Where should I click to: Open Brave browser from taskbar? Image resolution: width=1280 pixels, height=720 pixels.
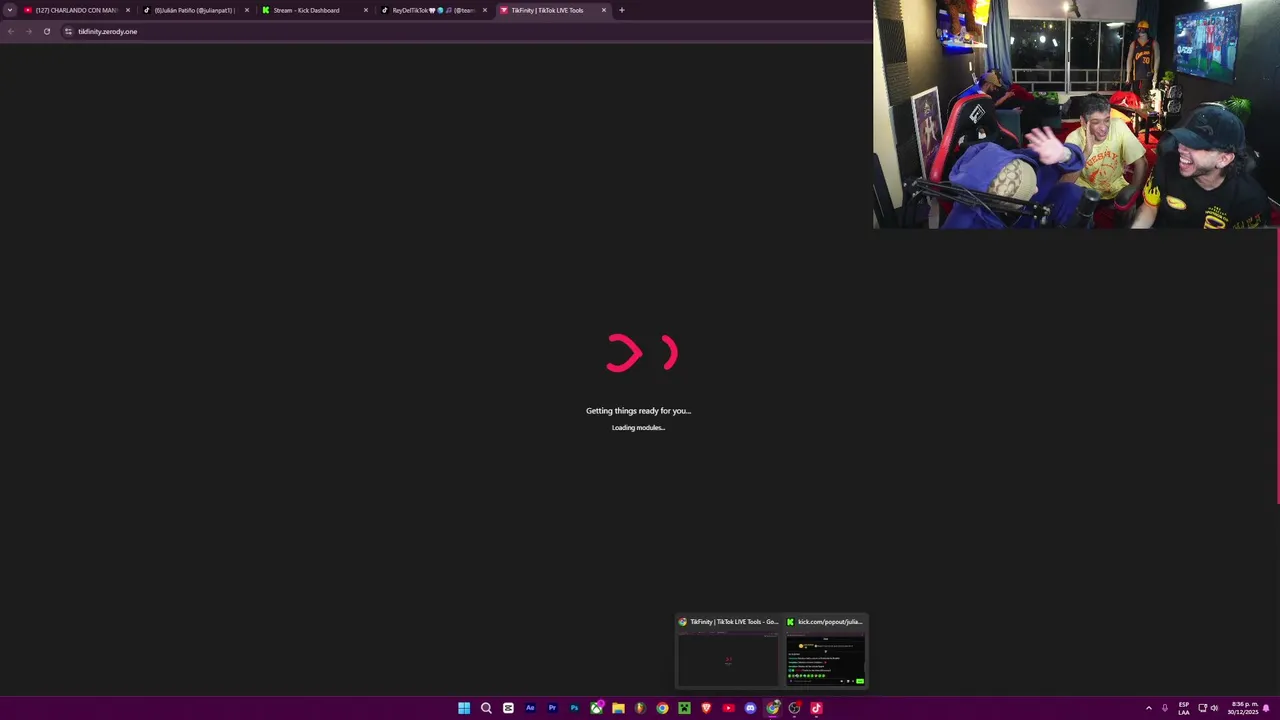click(706, 708)
